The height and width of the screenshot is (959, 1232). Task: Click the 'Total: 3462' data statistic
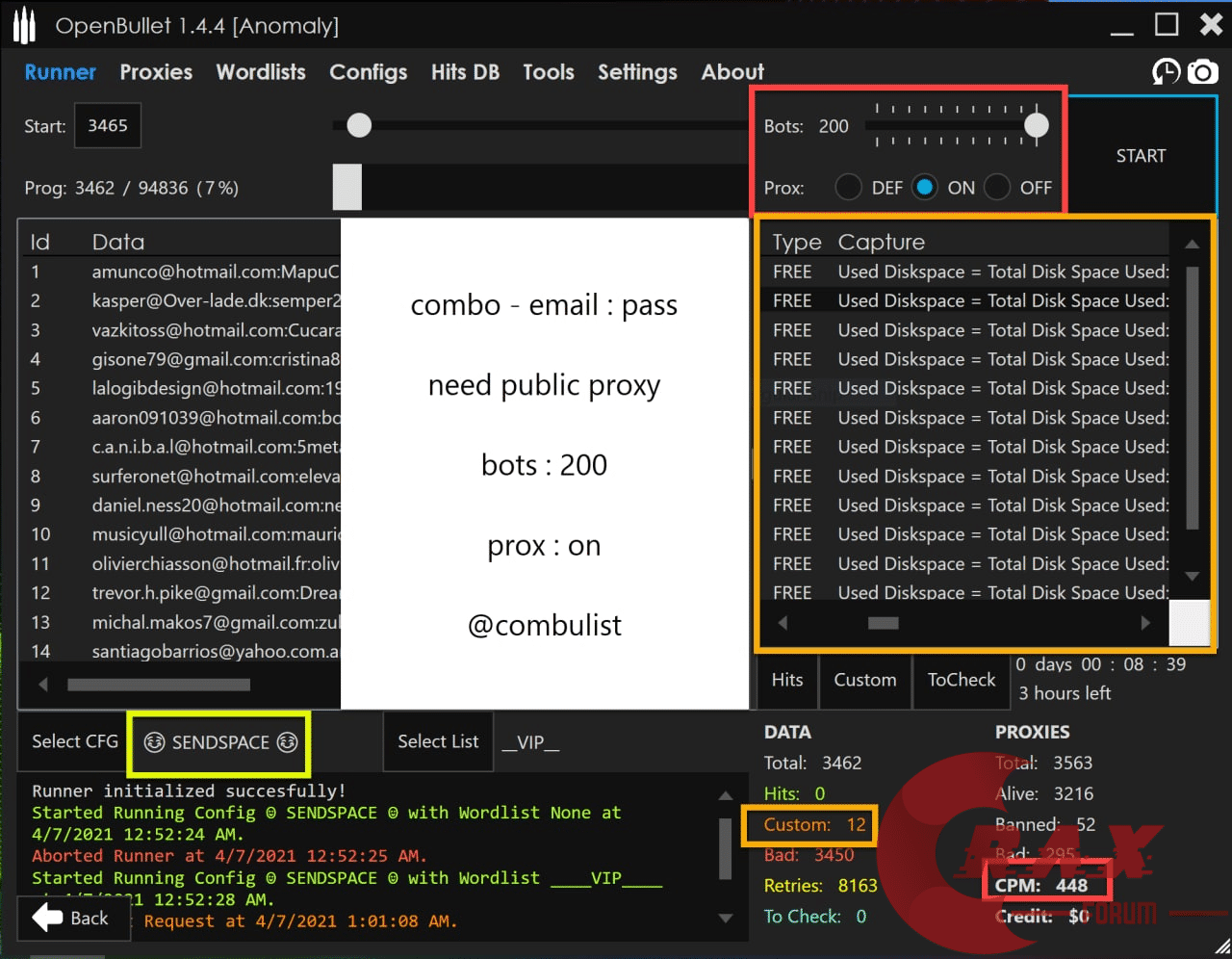813,763
